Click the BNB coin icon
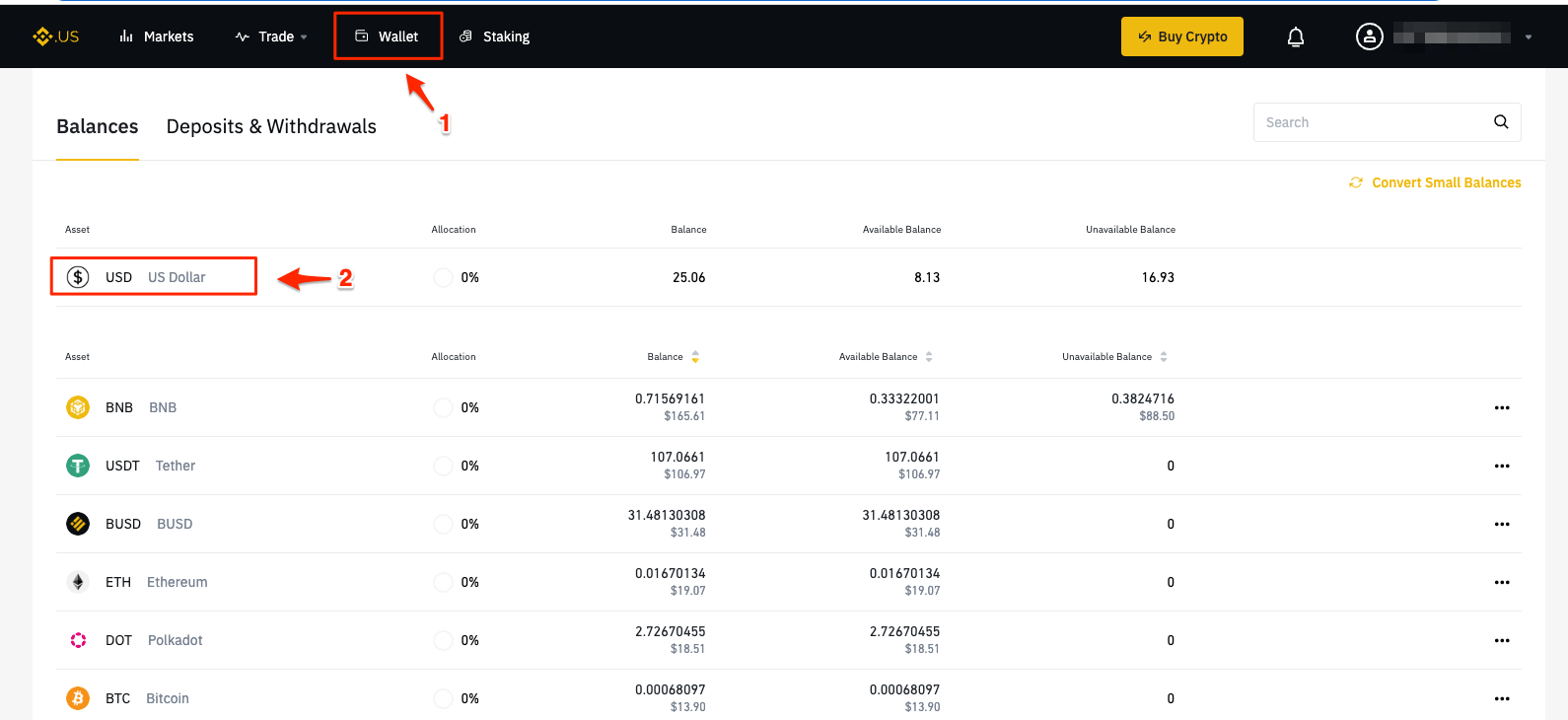1568x720 pixels. pyautogui.click(x=78, y=407)
